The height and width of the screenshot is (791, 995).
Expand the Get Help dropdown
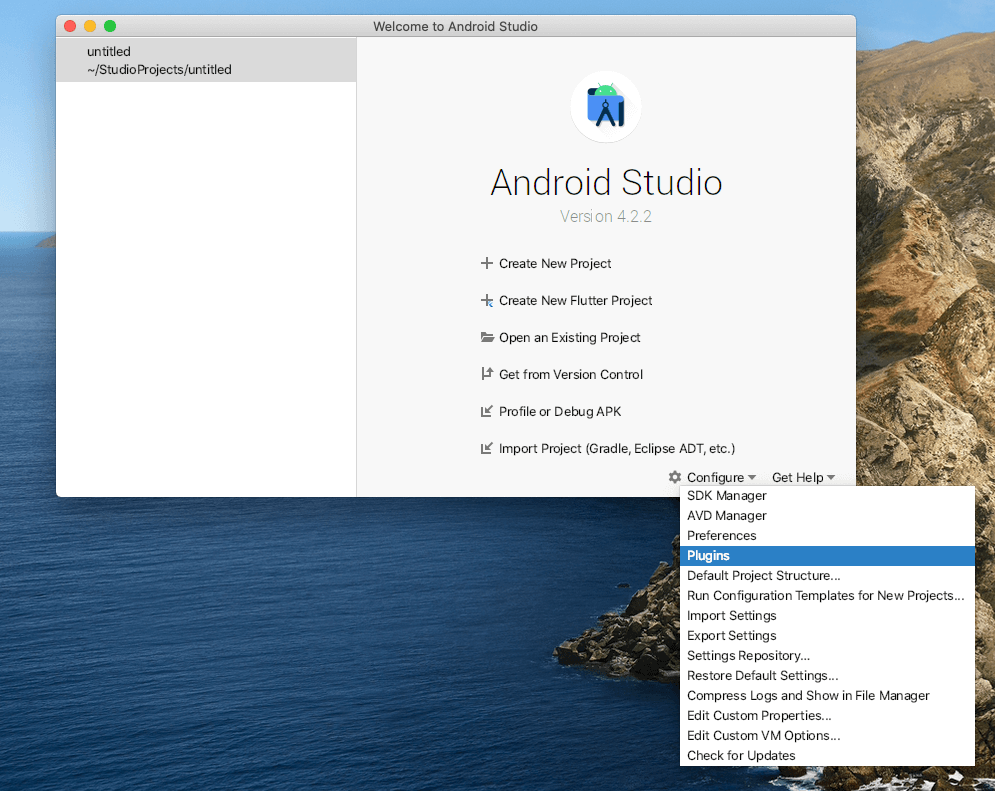[803, 478]
